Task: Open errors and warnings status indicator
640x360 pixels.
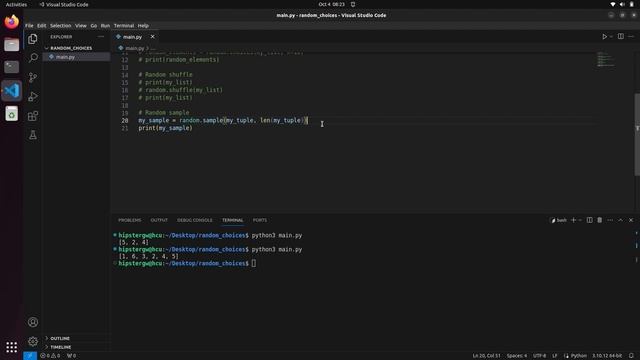Action: pyautogui.click(x=50, y=356)
